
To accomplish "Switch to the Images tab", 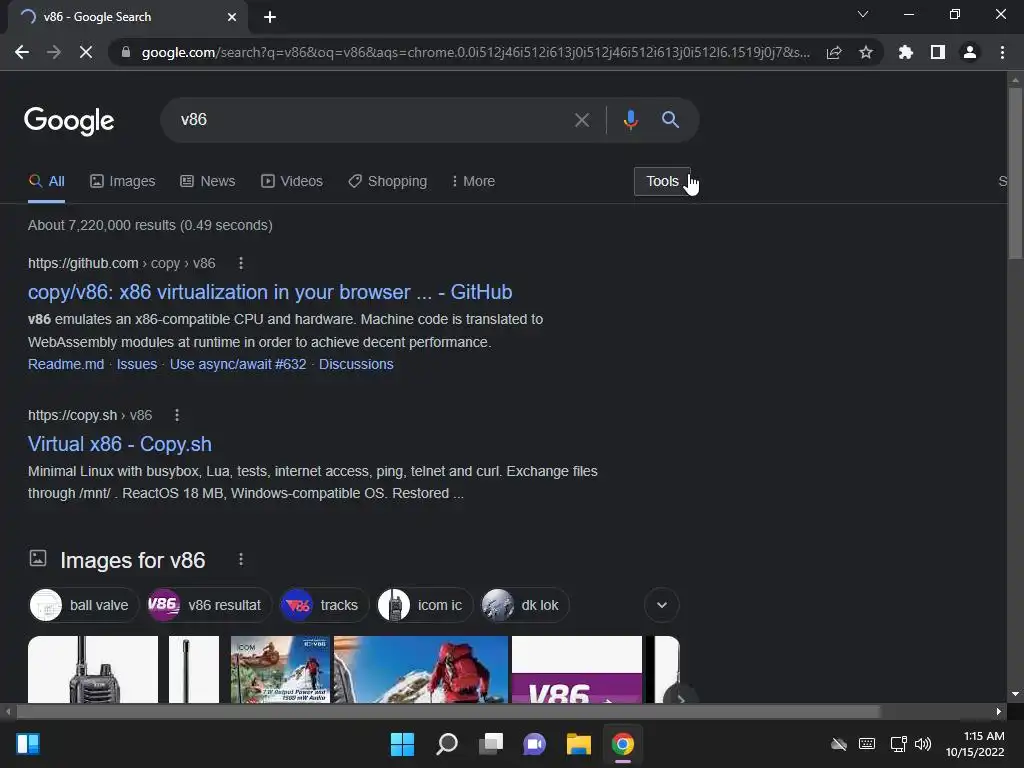I will click(x=123, y=182).
